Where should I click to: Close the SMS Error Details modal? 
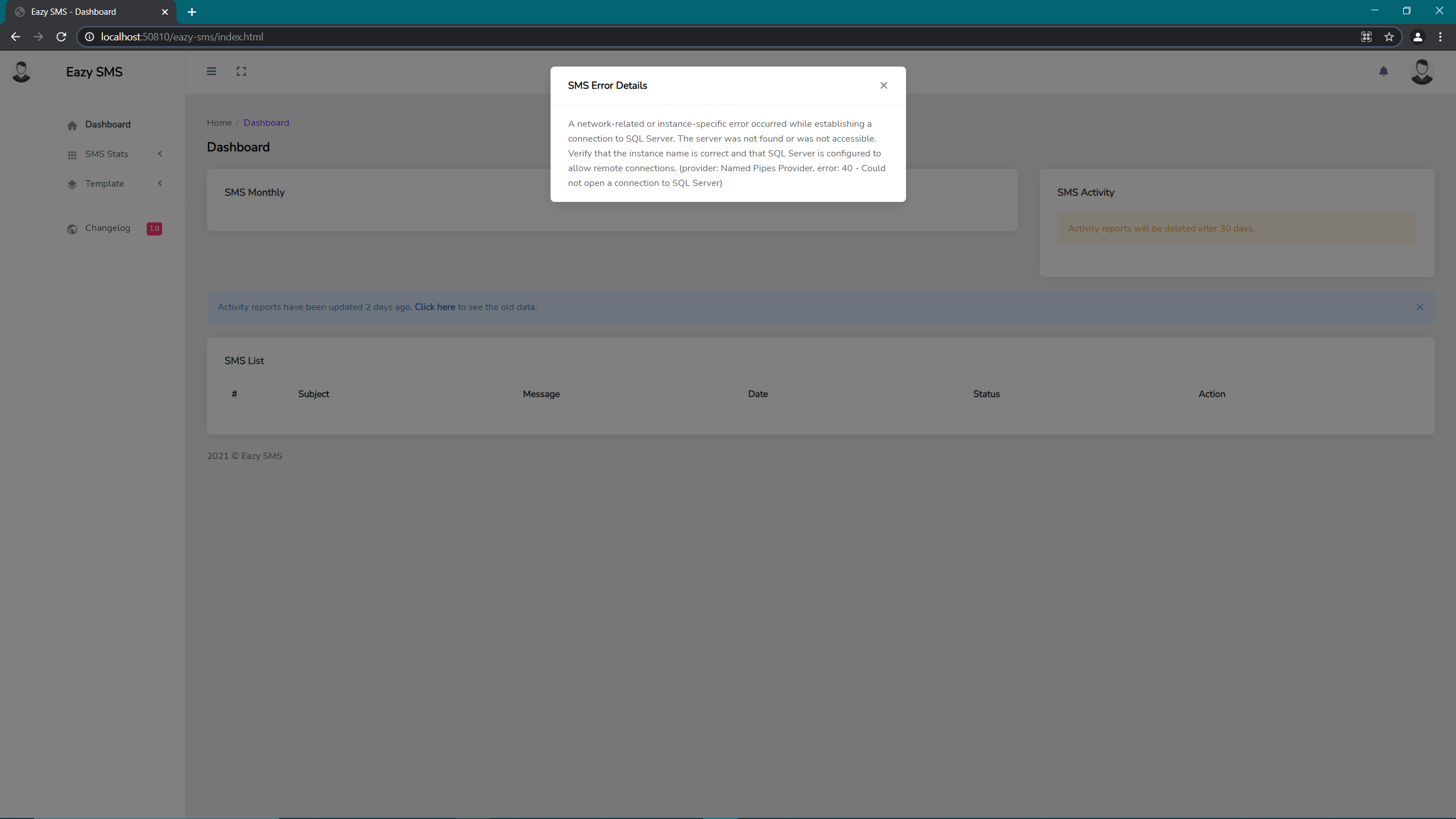click(x=884, y=86)
